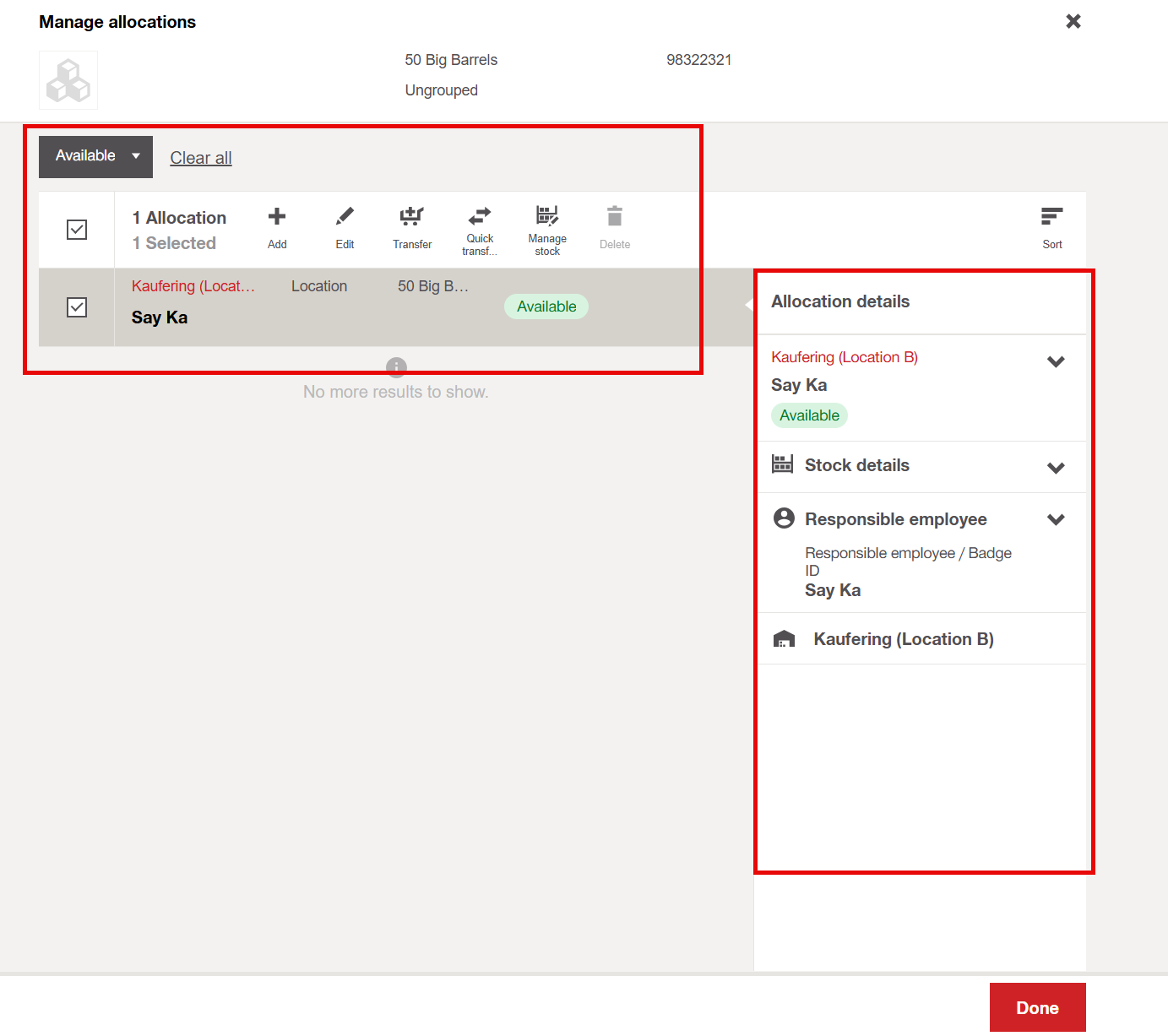Open the Available status filter dropdown
The height and width of the screenshot is (1036, 1168).
[x=95, y=156]
